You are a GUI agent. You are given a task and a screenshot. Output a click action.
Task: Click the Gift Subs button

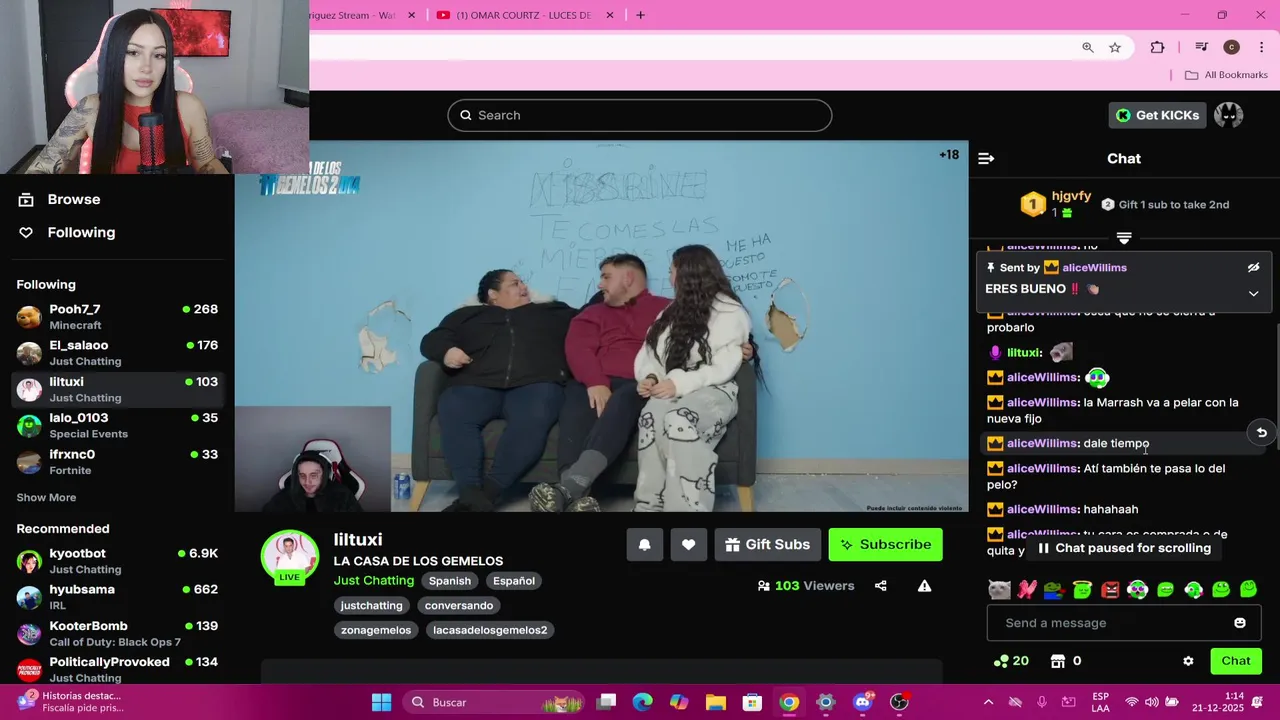click(767, 544)
